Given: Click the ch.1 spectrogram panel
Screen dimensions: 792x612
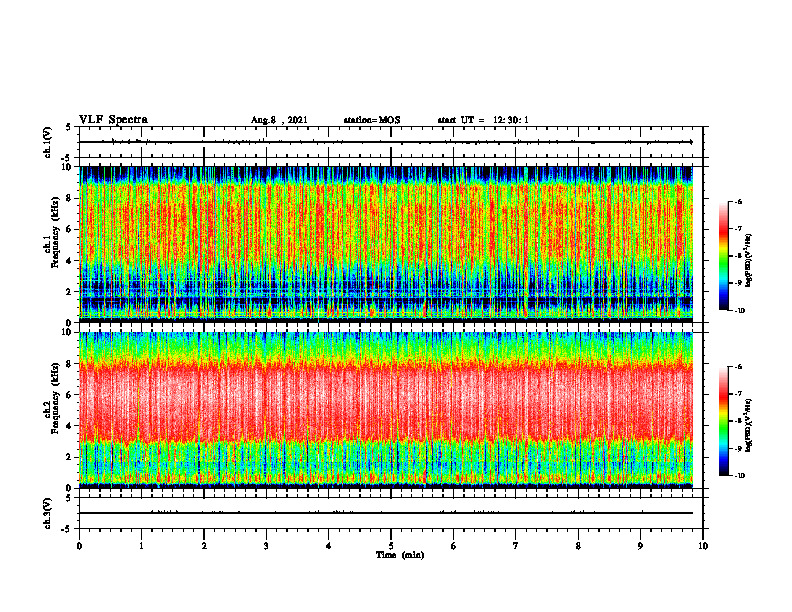Looking at the screenshot, I should (386, 244).
